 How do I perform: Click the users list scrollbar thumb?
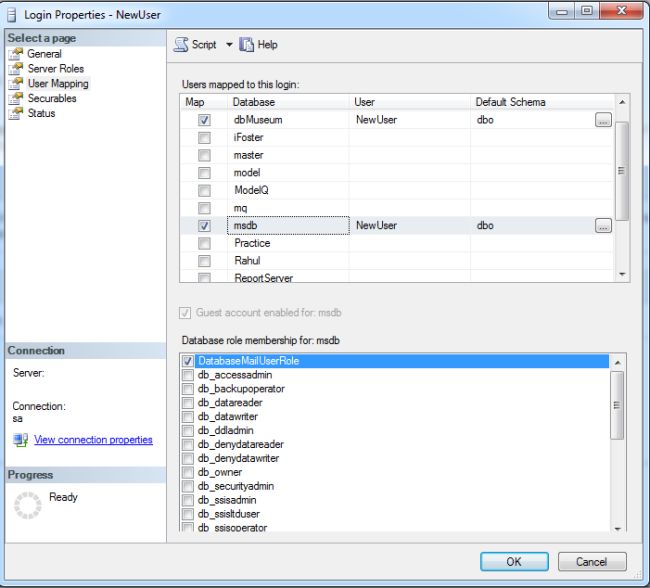pyautogui.click(x=621, y=171)
